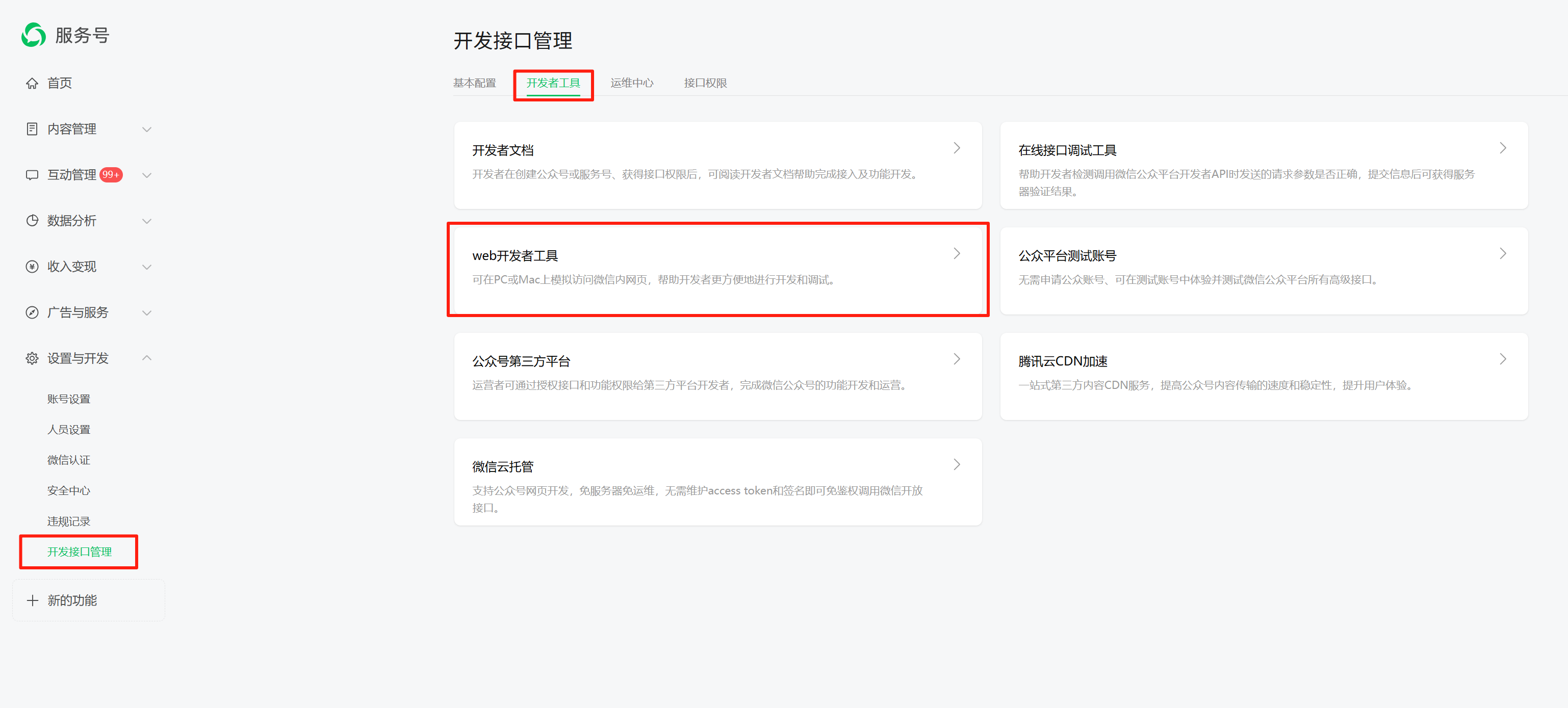
Task: Open the 接口权限 tab
Action: coord(705,83)
